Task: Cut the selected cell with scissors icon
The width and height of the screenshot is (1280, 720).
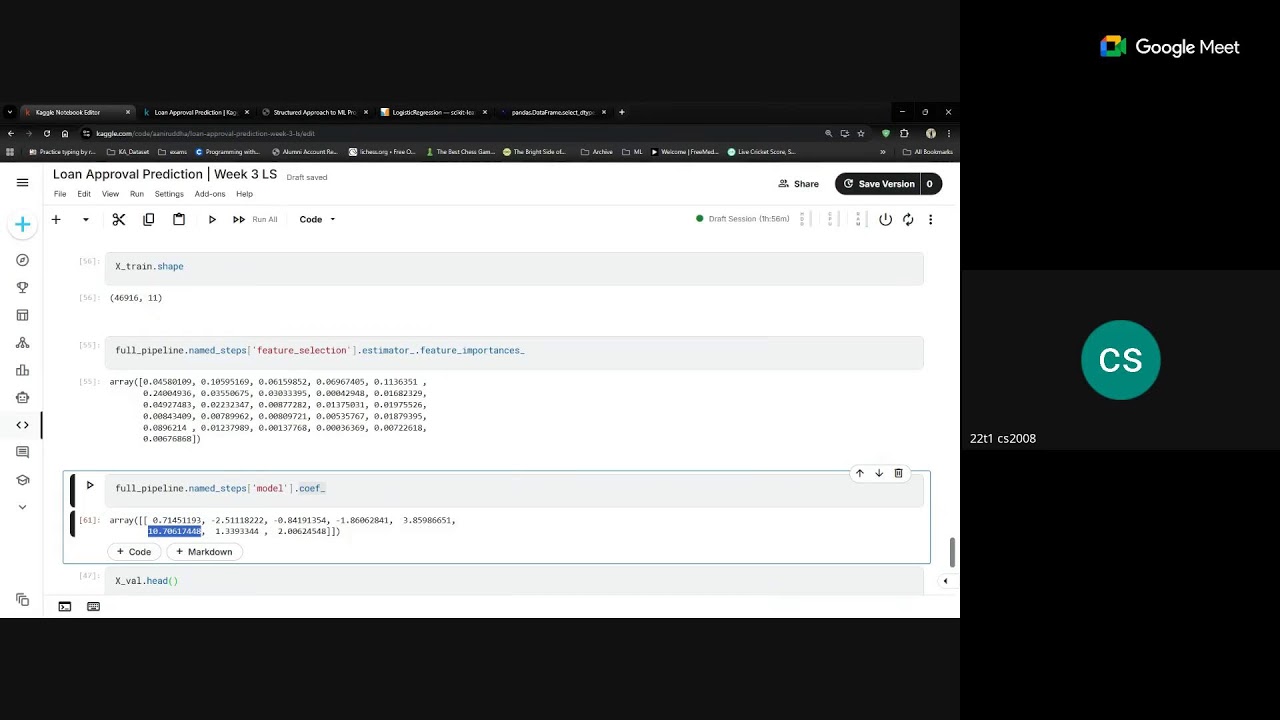Action: coord(118,219)
